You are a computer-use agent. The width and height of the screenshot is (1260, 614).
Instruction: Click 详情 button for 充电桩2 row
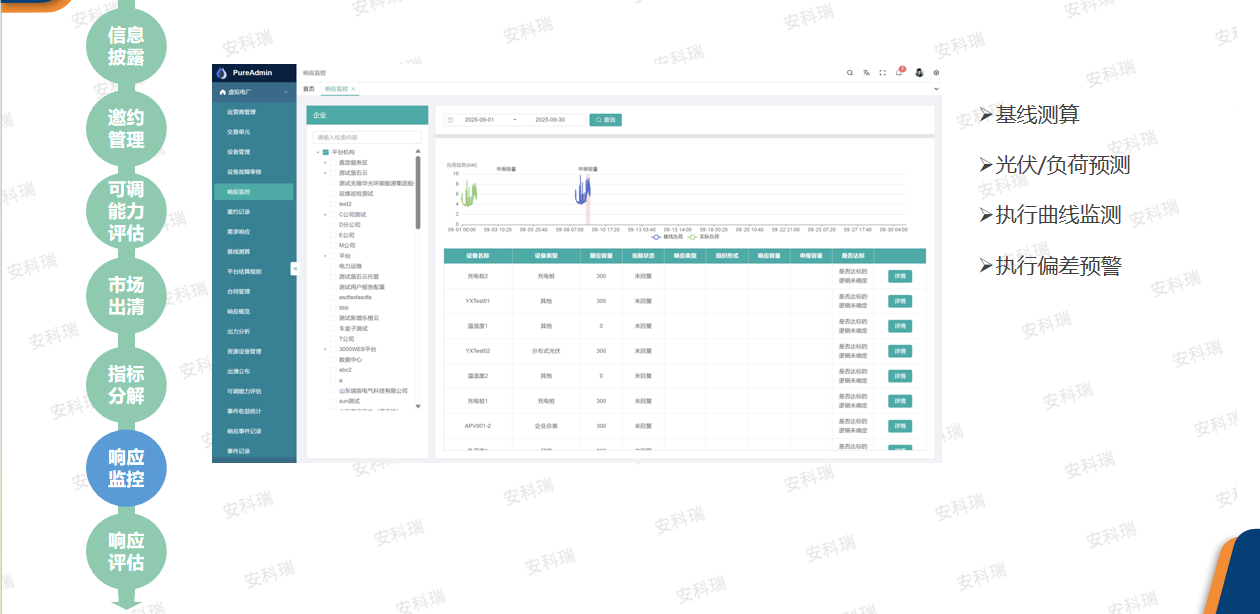(900, 276)
